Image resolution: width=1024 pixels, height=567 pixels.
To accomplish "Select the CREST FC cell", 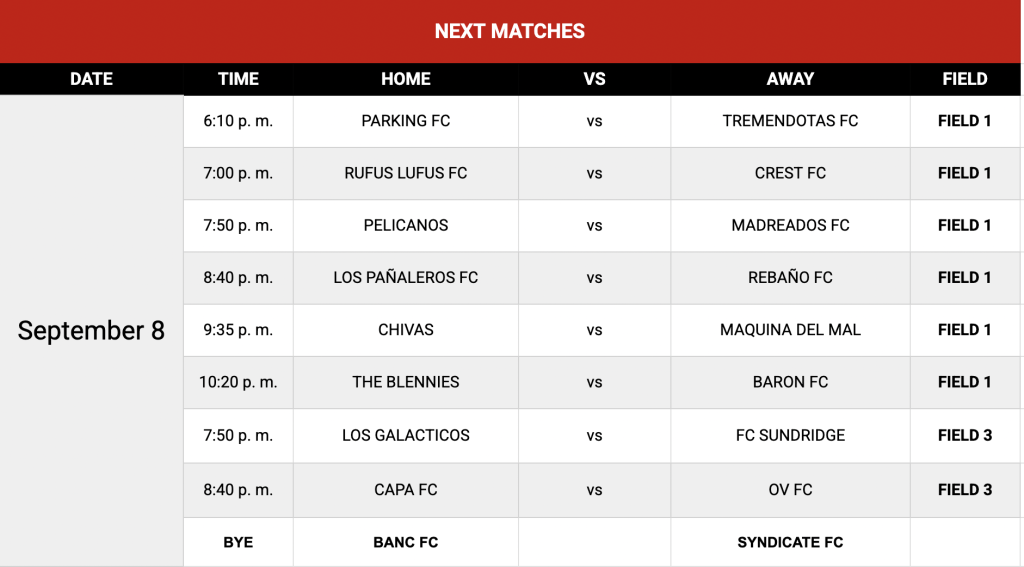I will (790, 173).
